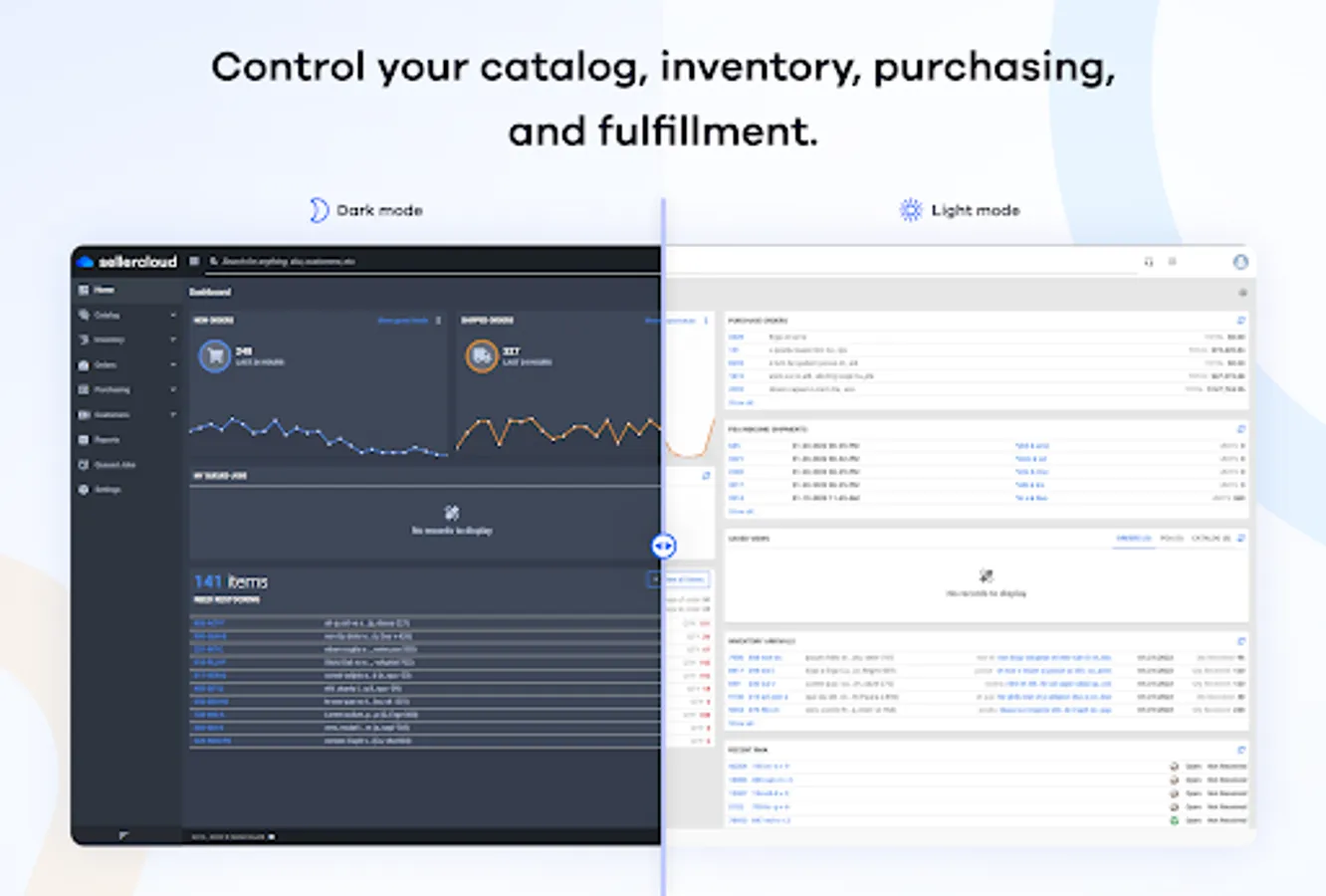Image resolution: width=1326 pixels, height=896 pixels.
Task: Click the Purchasing icon in sidebar
Action: tap(84, 389)
